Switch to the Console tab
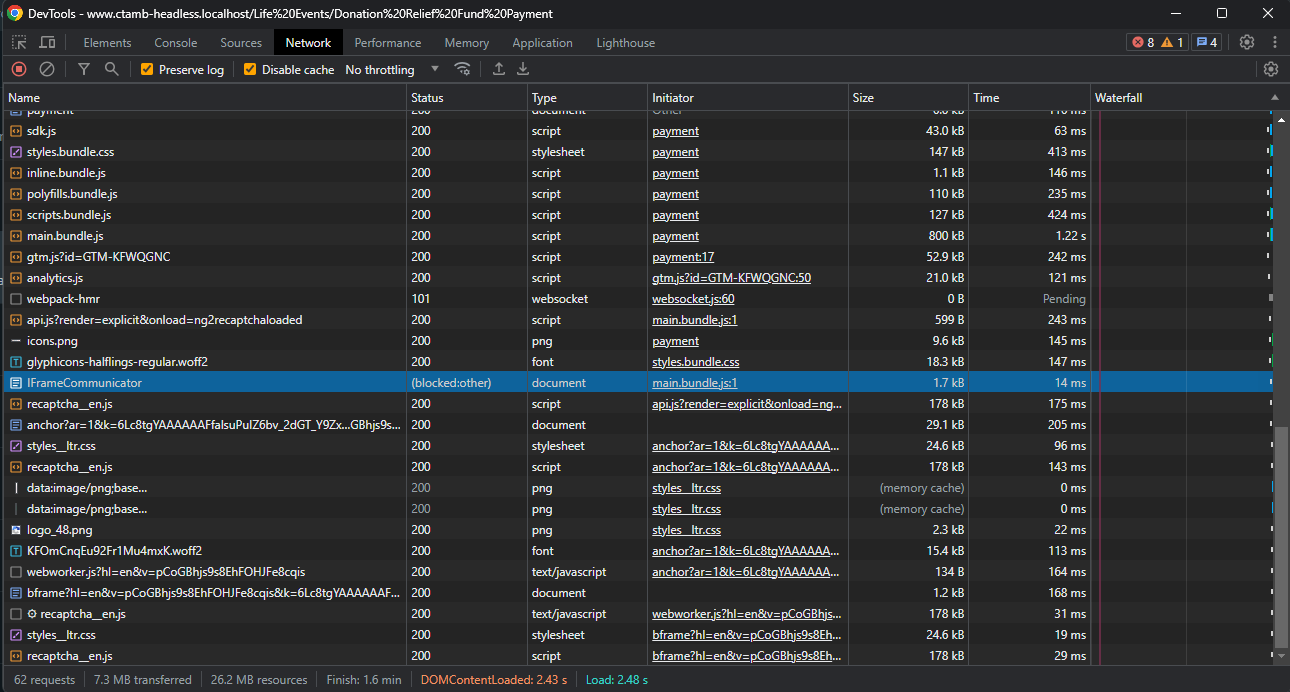This screenshot has width=1290, height=692. coord(175,43)
